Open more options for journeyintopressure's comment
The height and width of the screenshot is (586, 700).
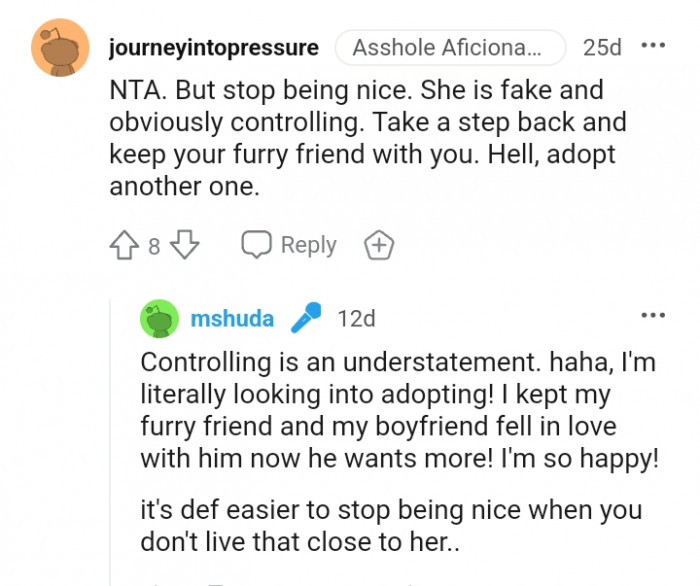653,46
